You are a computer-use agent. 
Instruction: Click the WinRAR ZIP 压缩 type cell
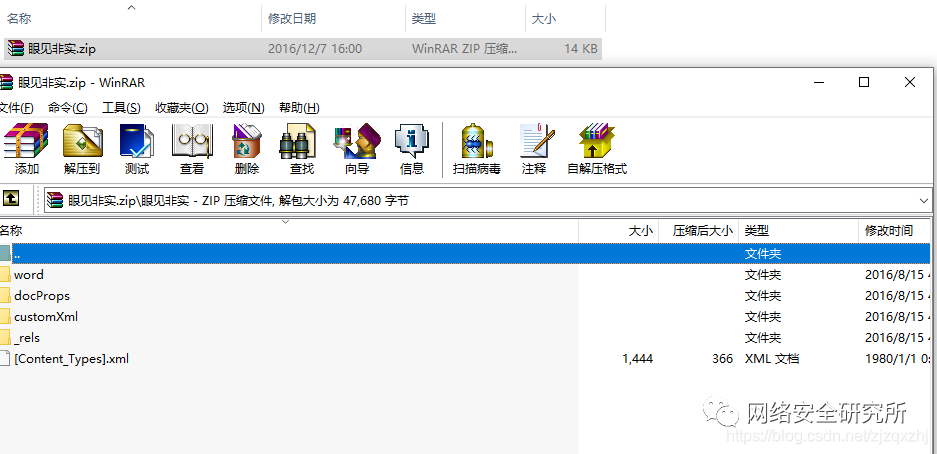(x=465, y=49)
